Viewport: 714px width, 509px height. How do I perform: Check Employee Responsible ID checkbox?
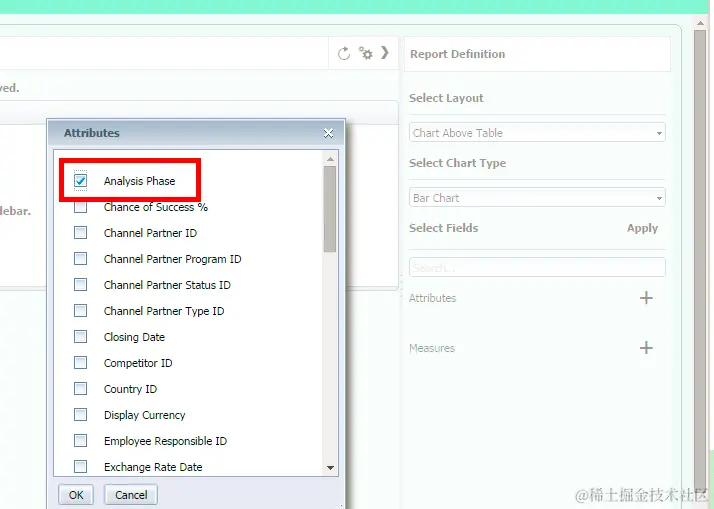click(81, 440)
